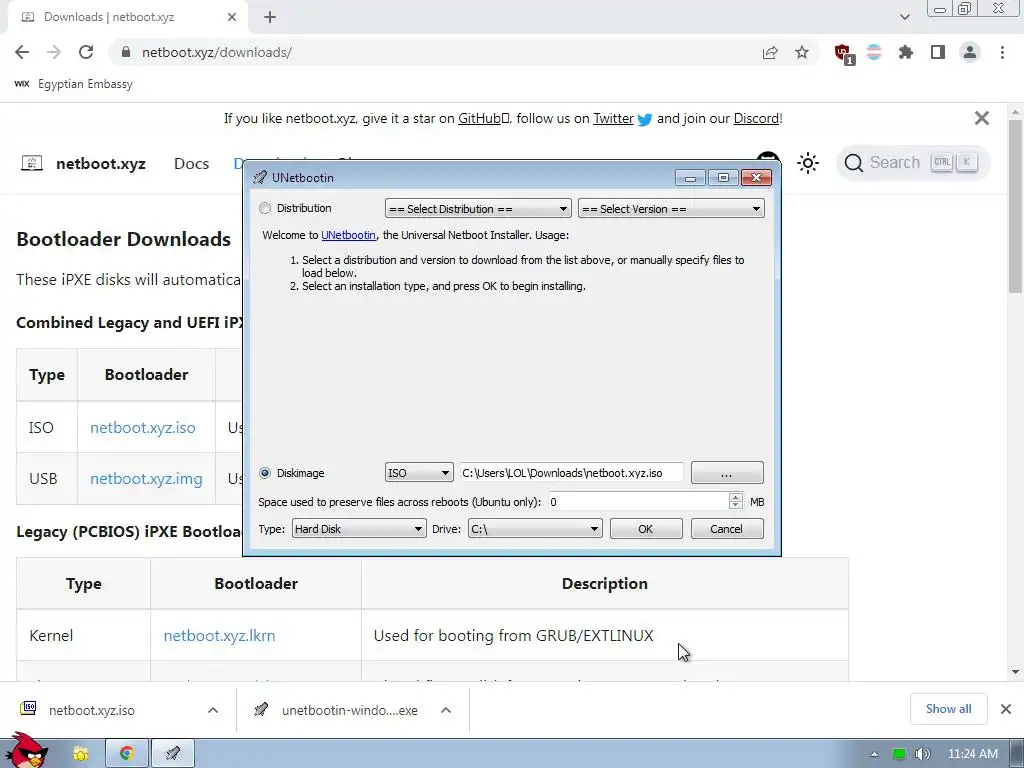Viewport: 1024px width, 768px height.
Task: Open unetbootin exe download options chevron
Action: click(x=446, y=710)
